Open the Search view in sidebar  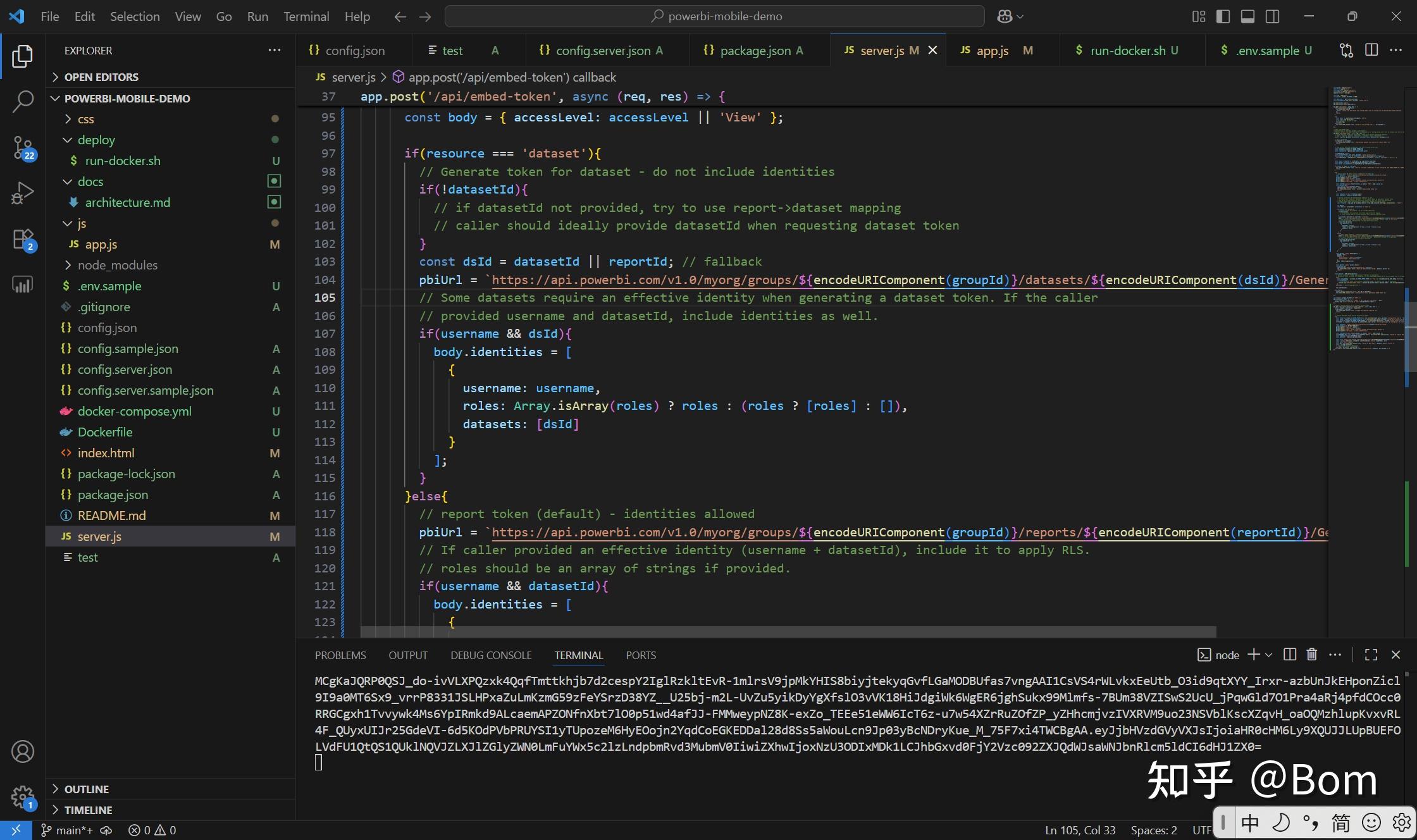[x=23, y=101]
